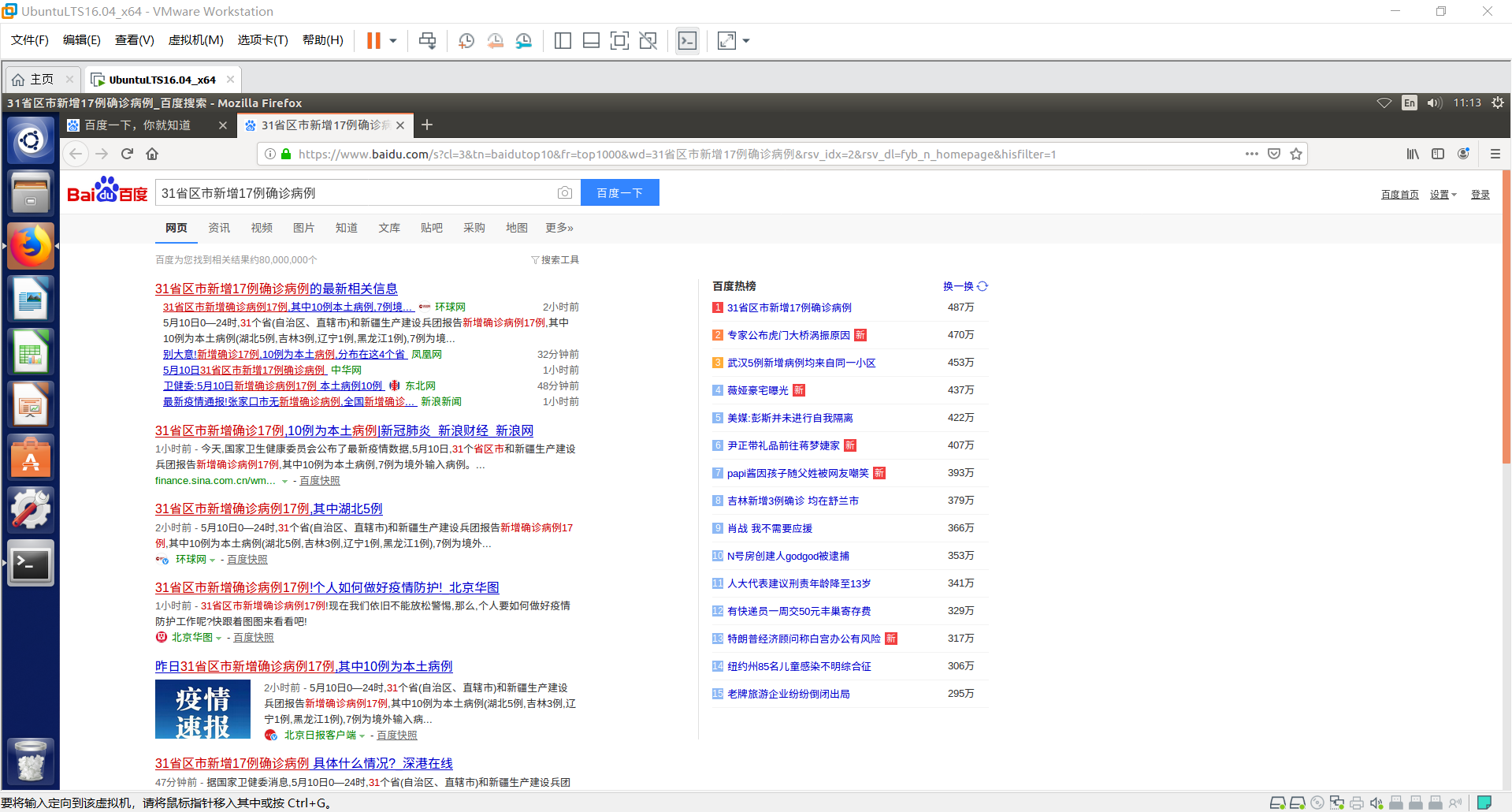Refresh the hot list via 换一换
Image resolution: width=1512 pixels, height=812 pixels.
pos(965,286)
